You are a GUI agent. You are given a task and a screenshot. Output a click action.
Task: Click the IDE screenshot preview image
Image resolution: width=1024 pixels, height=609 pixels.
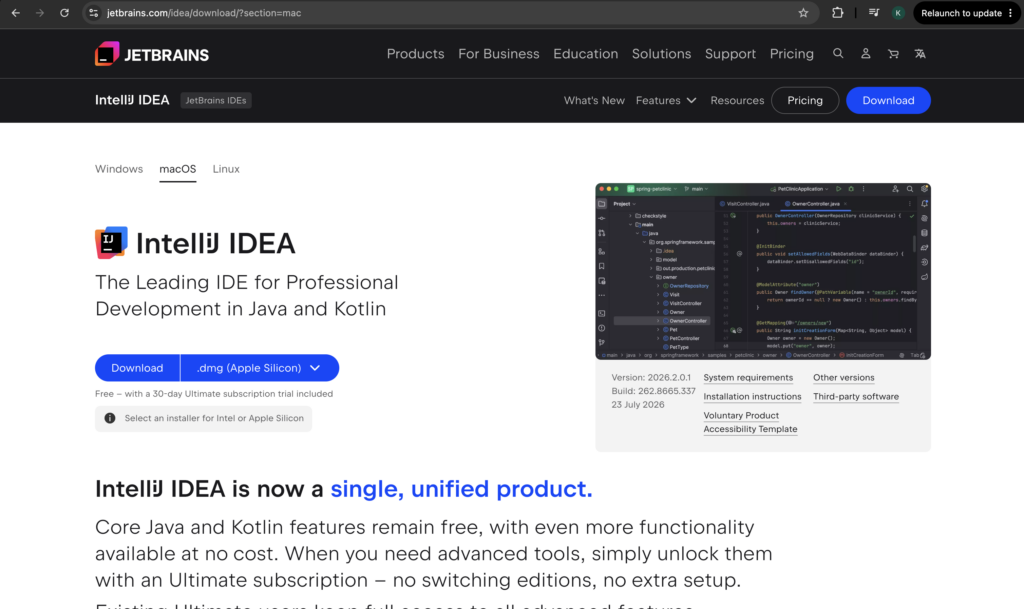point(763,272)
